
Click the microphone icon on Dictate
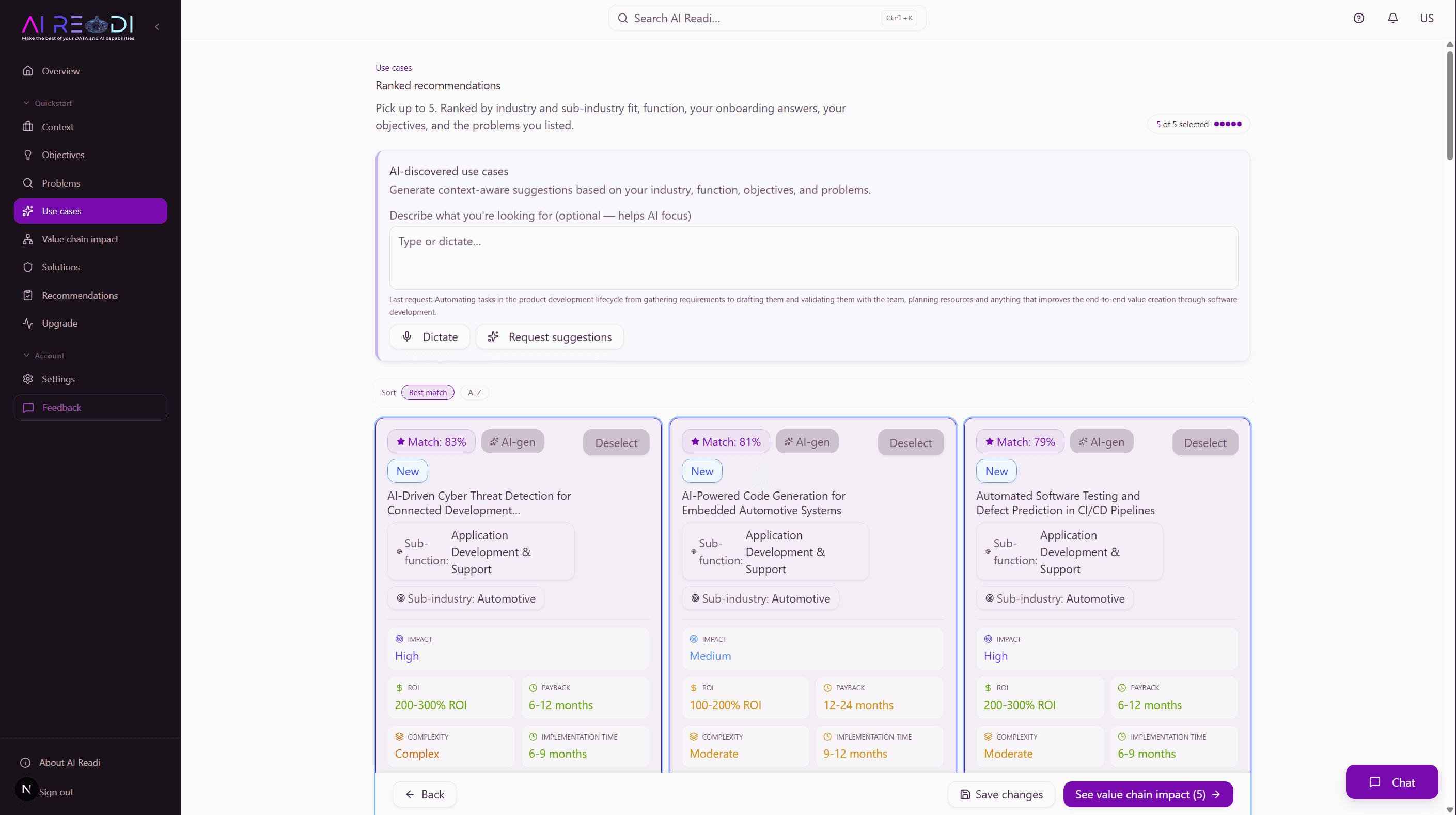[x=407, y=337]
